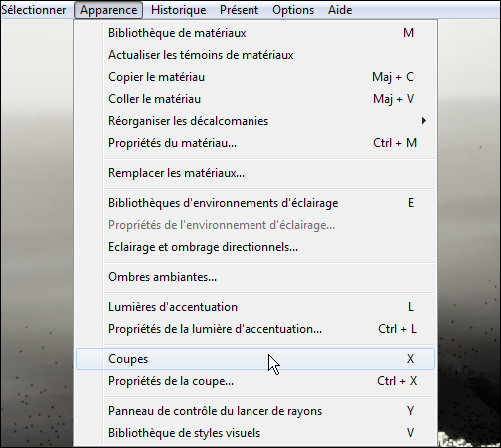Viewport: 501px width, 448px height.
Task: Open Bibliothèques d'environnements d'éclairage
Action: [x=255, y=203]
